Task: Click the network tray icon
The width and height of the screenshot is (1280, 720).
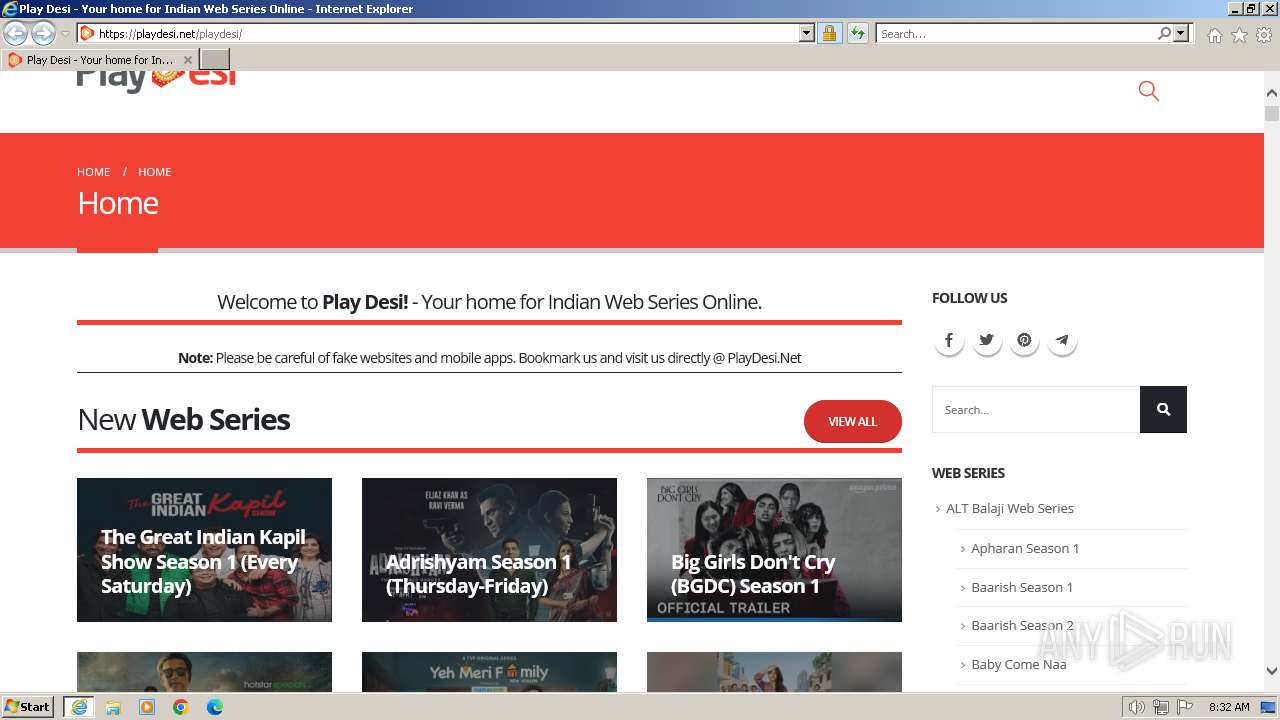Action: coord(1161,707)
